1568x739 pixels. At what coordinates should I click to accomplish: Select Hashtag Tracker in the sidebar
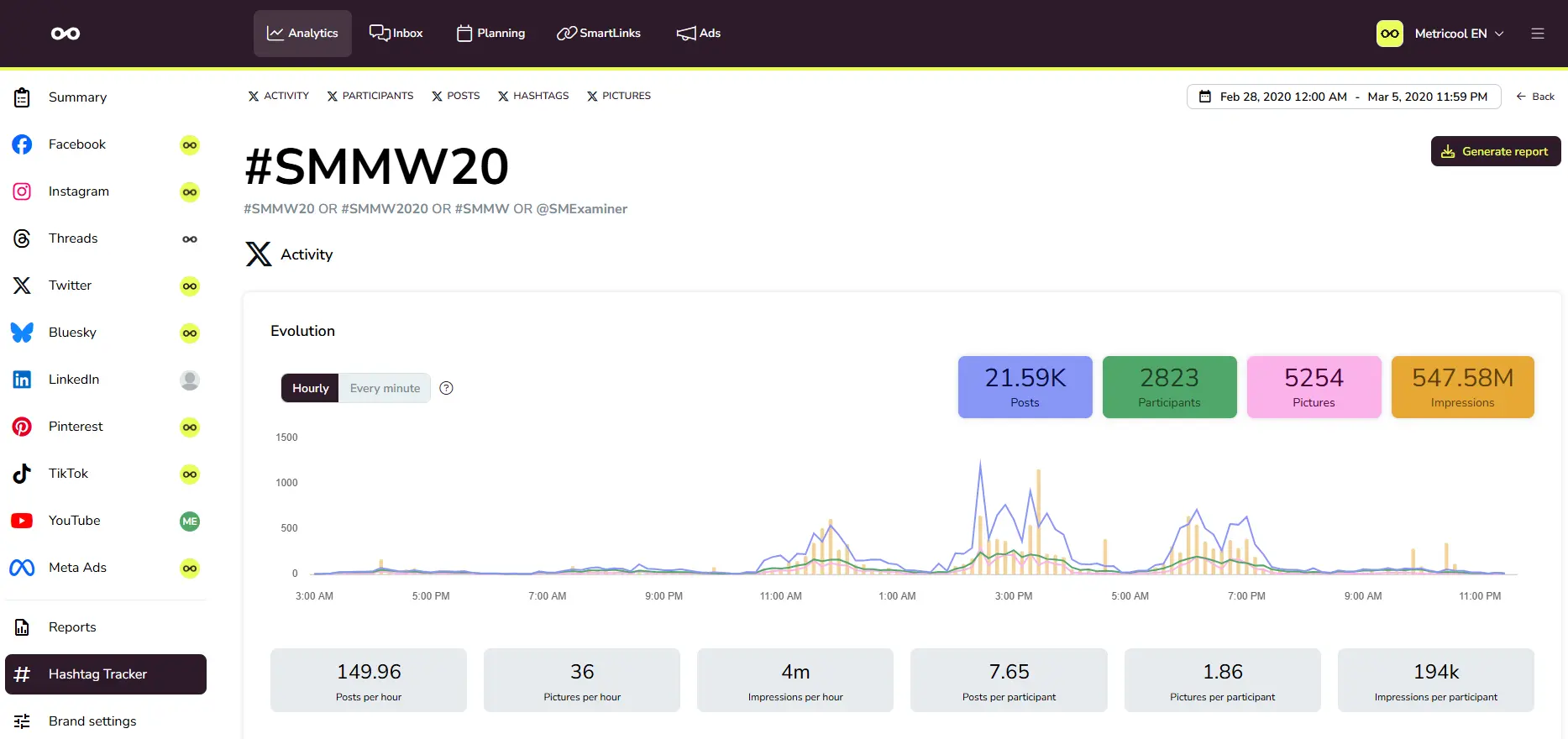[x=106, y=674]
